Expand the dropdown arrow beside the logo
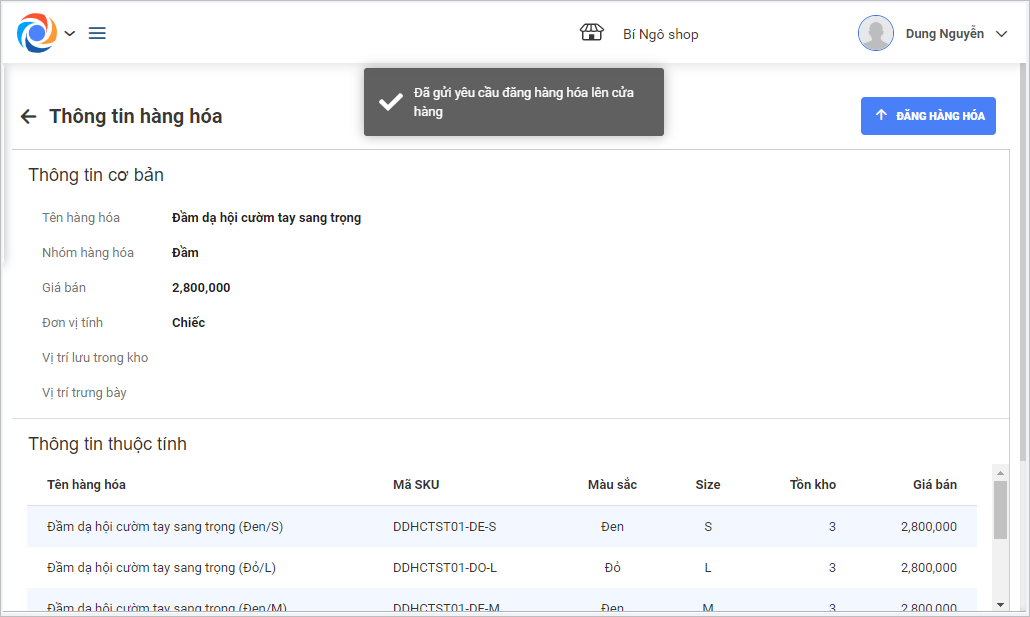The width and height of the screenshot is (1030, 617). (x=70, y=33)
